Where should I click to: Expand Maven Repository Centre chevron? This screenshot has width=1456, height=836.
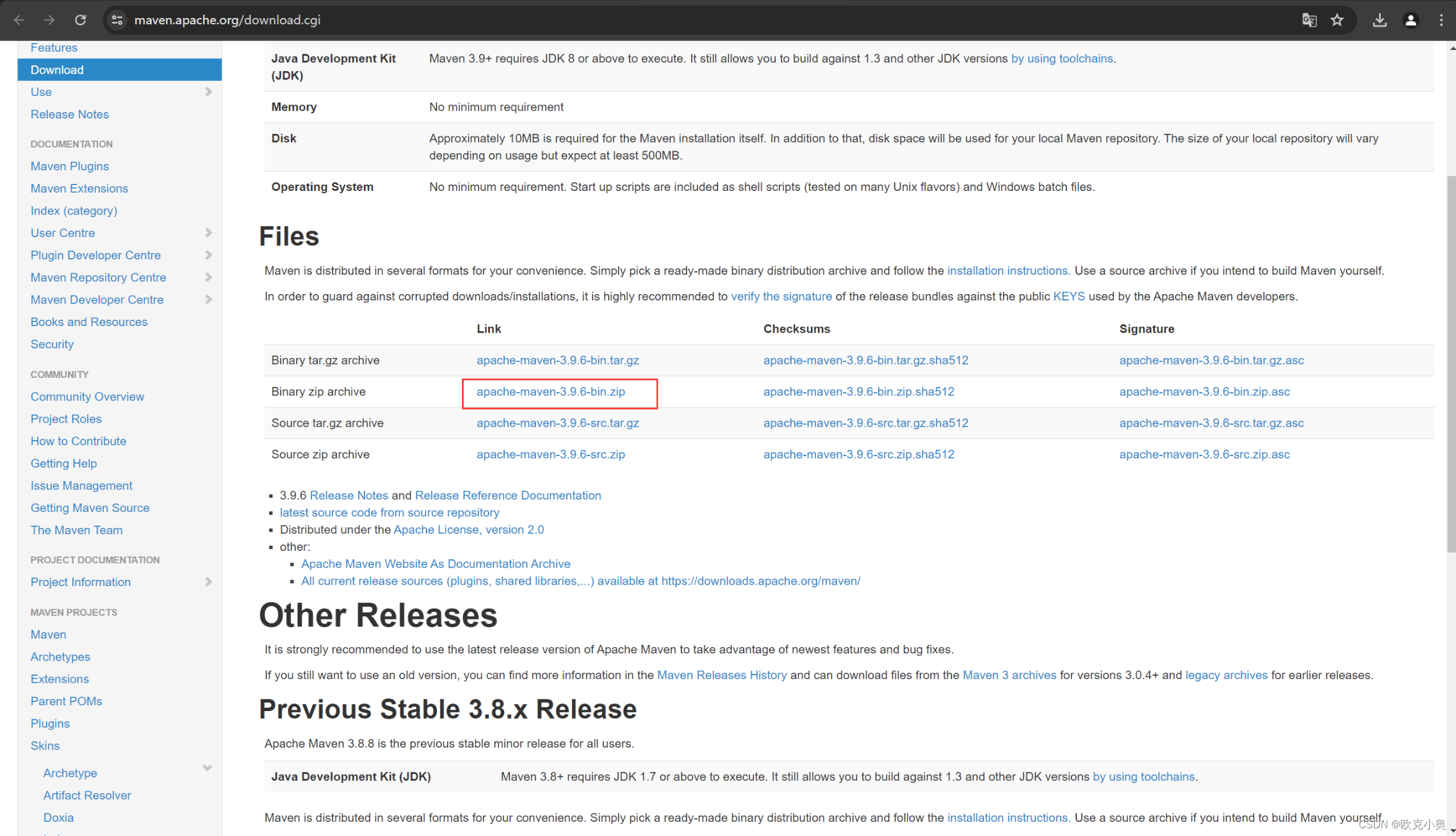(x=208, y=277)
